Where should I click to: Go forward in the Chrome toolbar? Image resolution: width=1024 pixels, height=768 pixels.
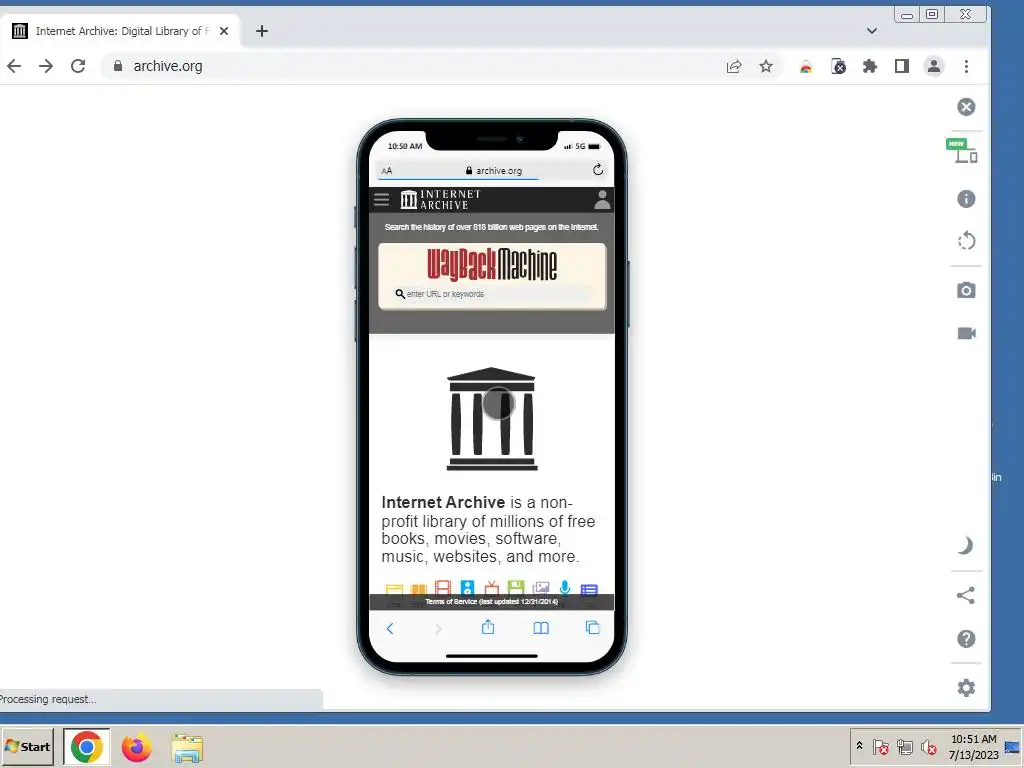(x=46, y=66)
